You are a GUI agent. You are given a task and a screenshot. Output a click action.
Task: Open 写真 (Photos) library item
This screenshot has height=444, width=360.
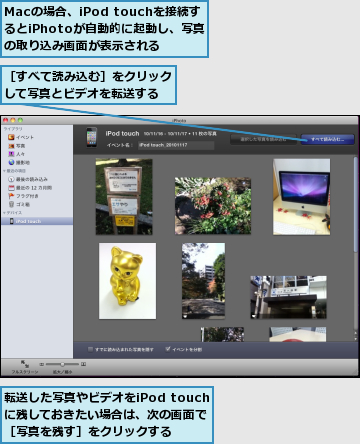(17, 146)
